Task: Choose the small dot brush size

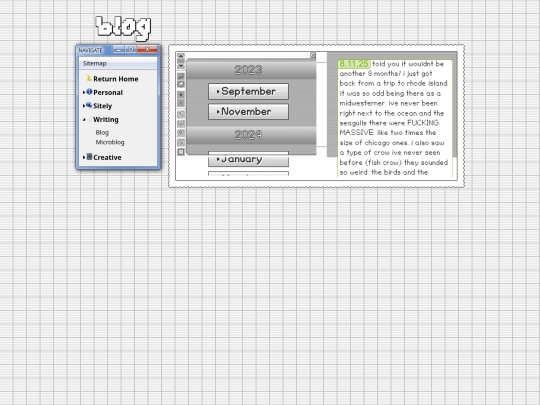Action: coord(181,103)
